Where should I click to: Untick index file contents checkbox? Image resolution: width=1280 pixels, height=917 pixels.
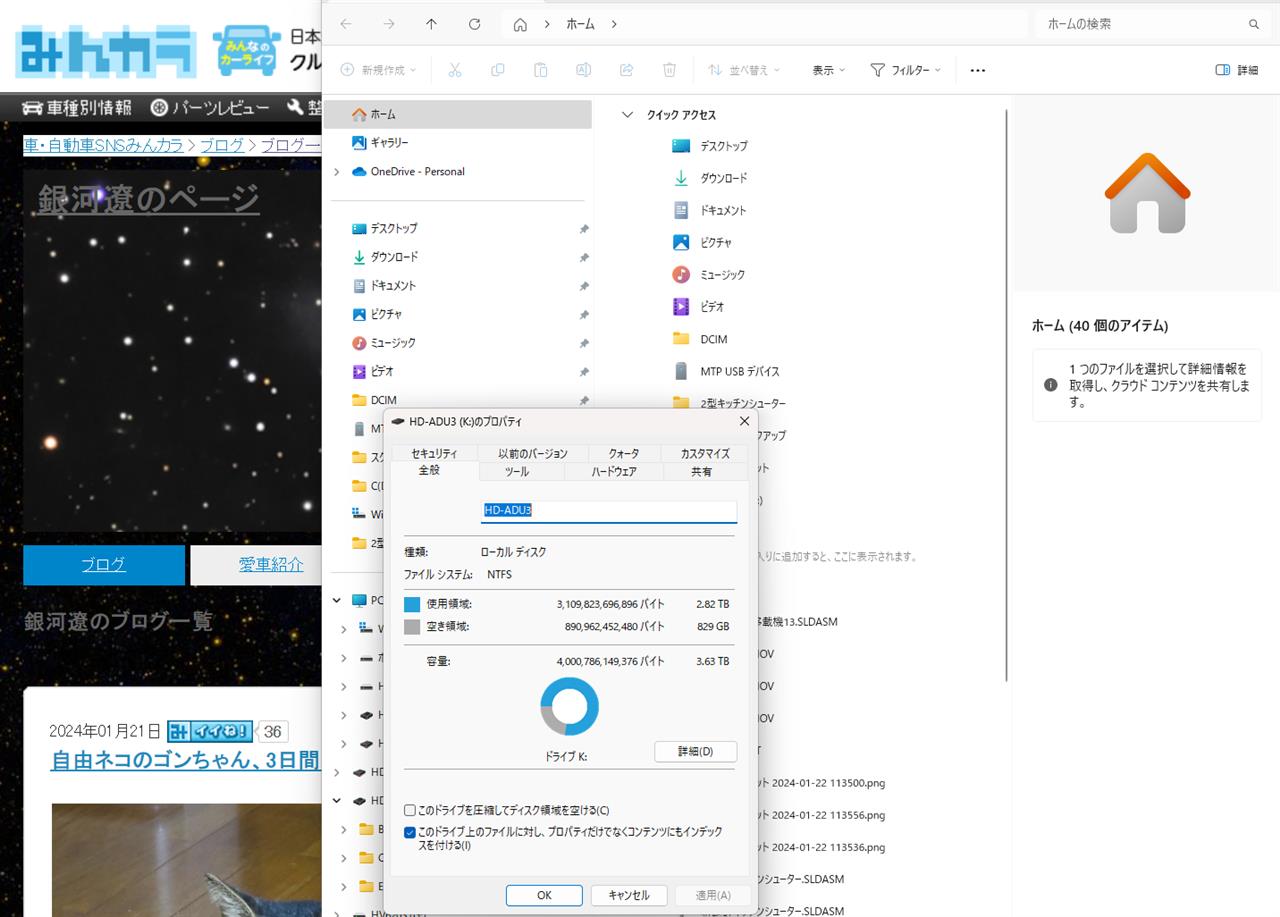[410, 832]
